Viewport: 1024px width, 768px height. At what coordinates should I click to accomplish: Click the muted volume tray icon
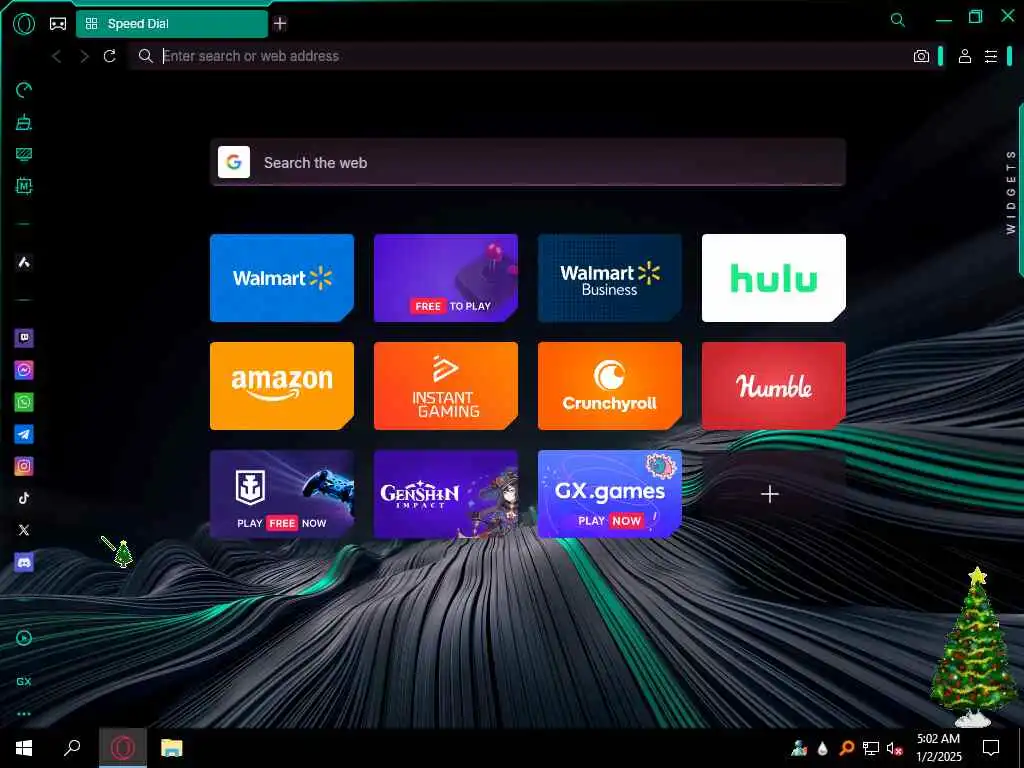coord(895,748)
